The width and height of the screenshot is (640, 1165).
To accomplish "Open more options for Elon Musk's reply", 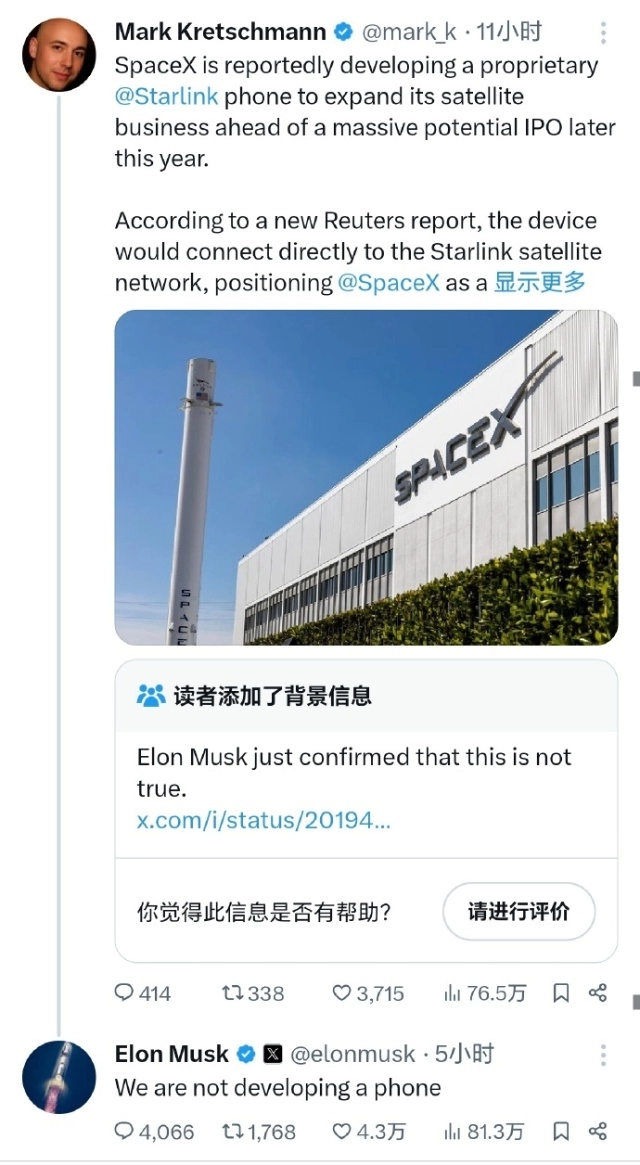I will 603,1054.
